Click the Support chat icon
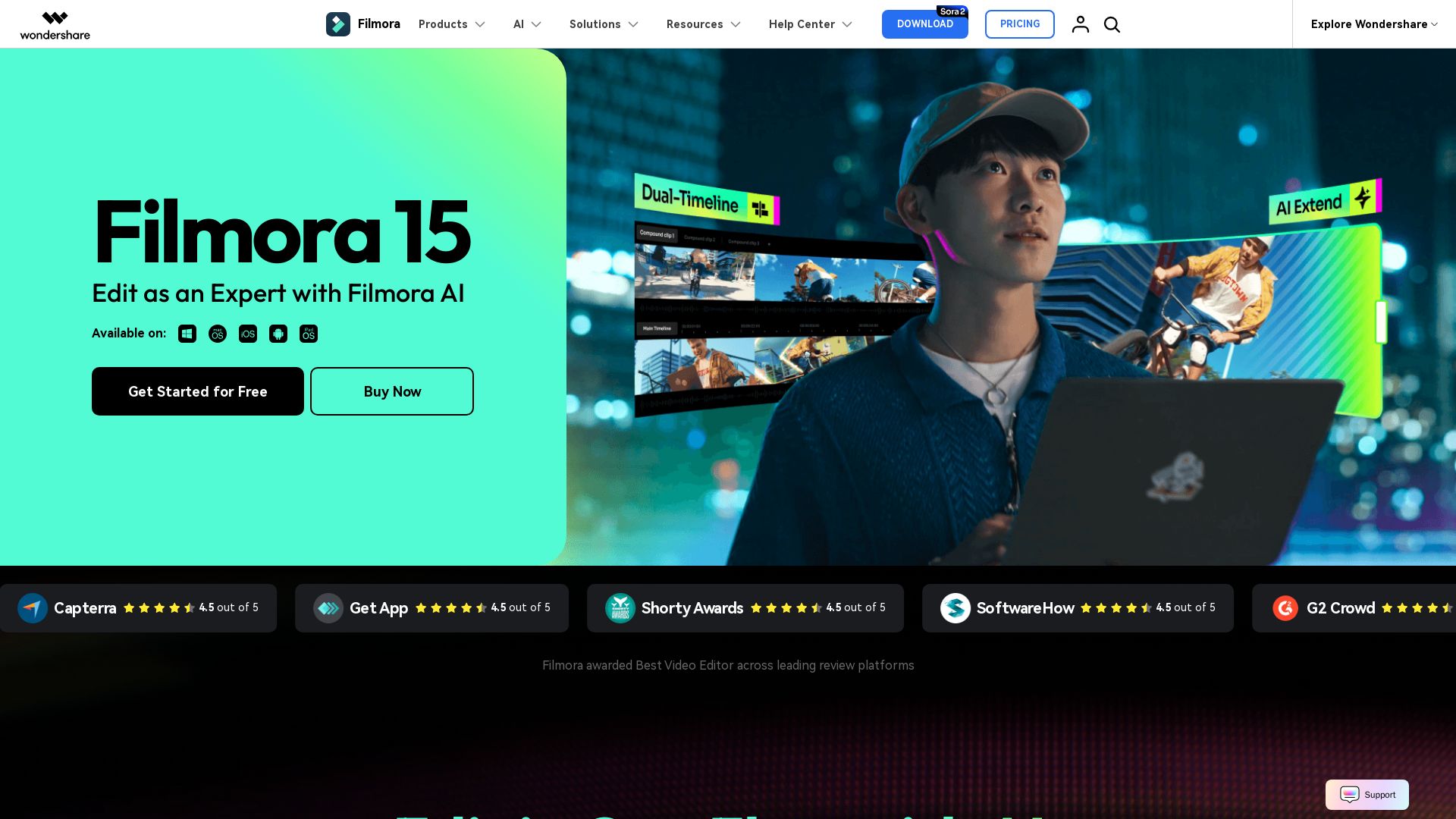Image resolution: width=1456 pixels, height=819 pixels. (x=1350, y=795)
